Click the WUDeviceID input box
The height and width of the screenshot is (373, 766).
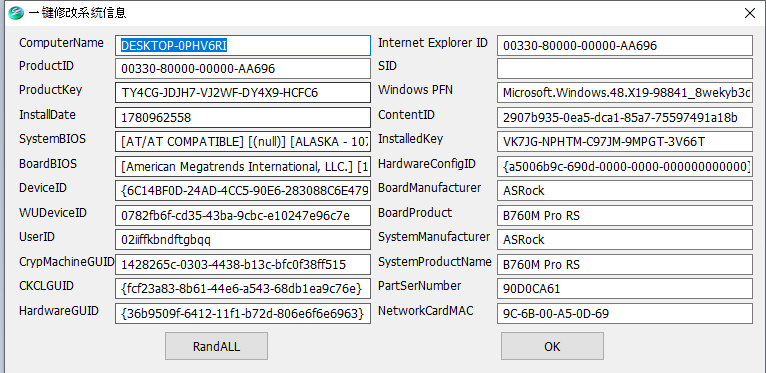point(243,215)
